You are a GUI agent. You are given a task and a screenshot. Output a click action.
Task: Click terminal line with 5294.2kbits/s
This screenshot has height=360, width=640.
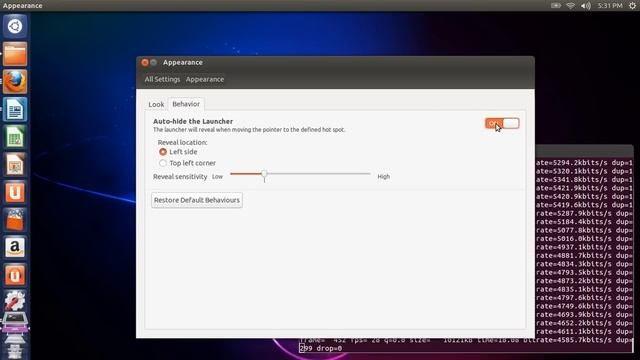(584, 162)
